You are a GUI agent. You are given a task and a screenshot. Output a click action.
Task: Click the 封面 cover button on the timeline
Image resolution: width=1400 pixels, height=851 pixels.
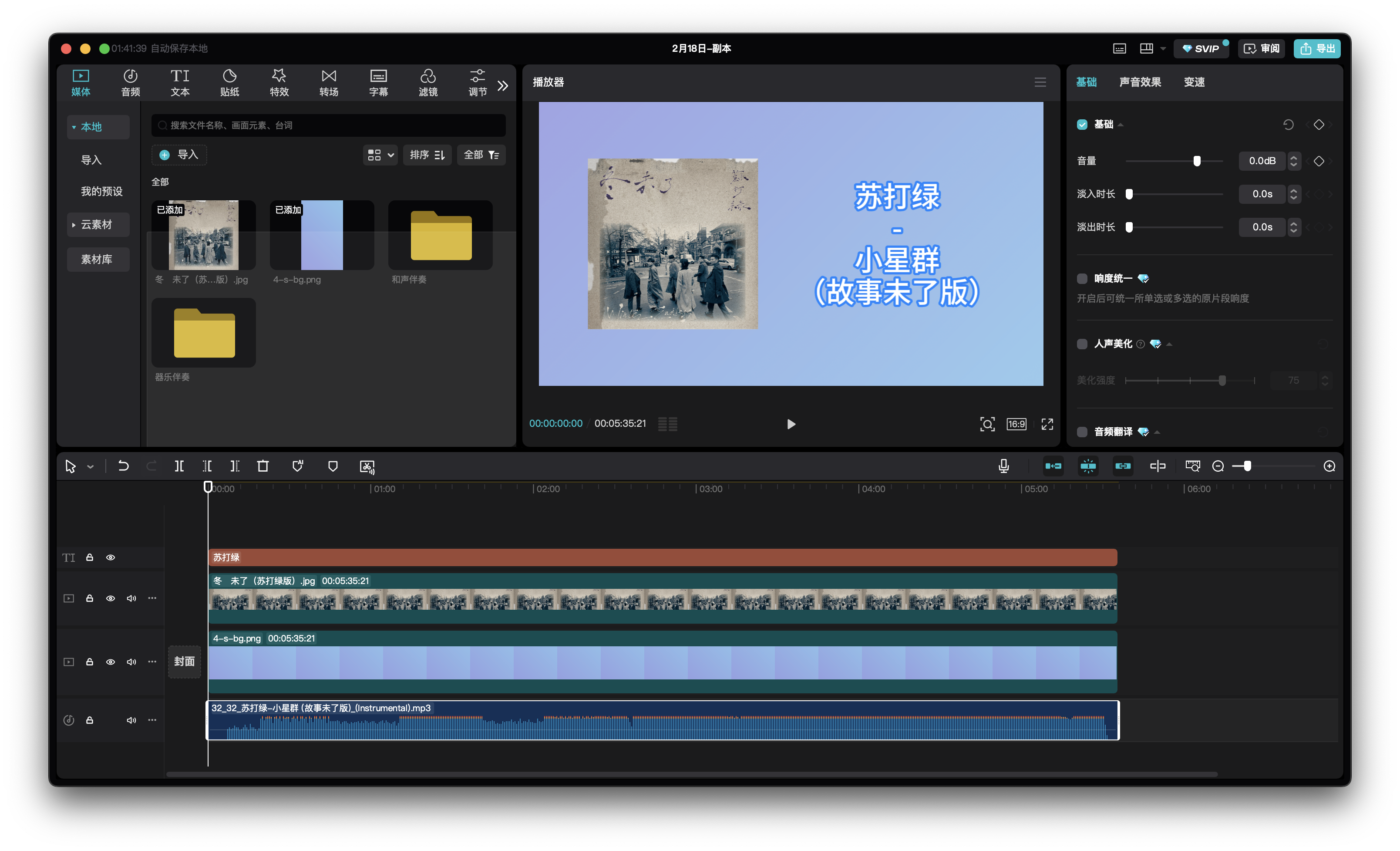[x=184, y=662]
